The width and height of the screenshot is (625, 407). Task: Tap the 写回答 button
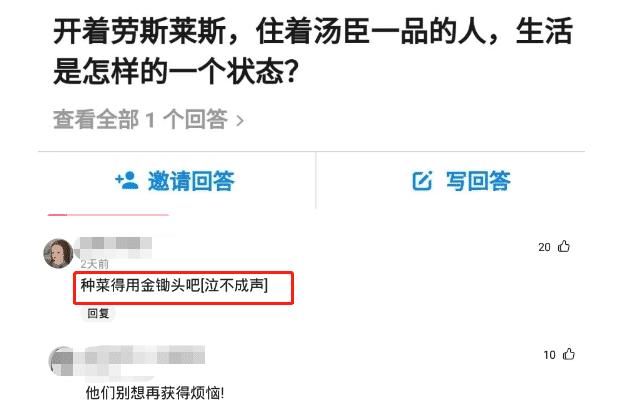(x=461, y=181)
